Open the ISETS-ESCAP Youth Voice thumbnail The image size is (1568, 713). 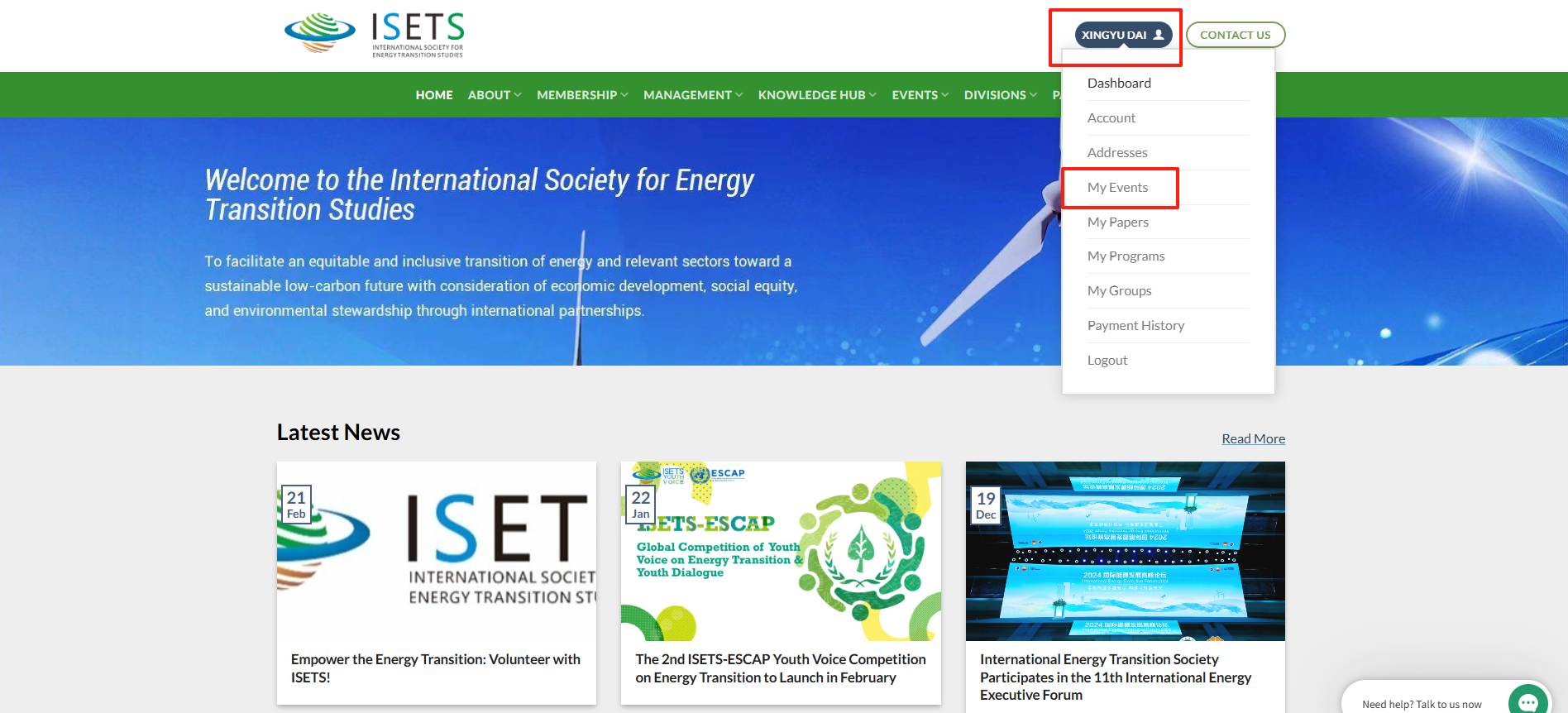[x=781, y=551]
